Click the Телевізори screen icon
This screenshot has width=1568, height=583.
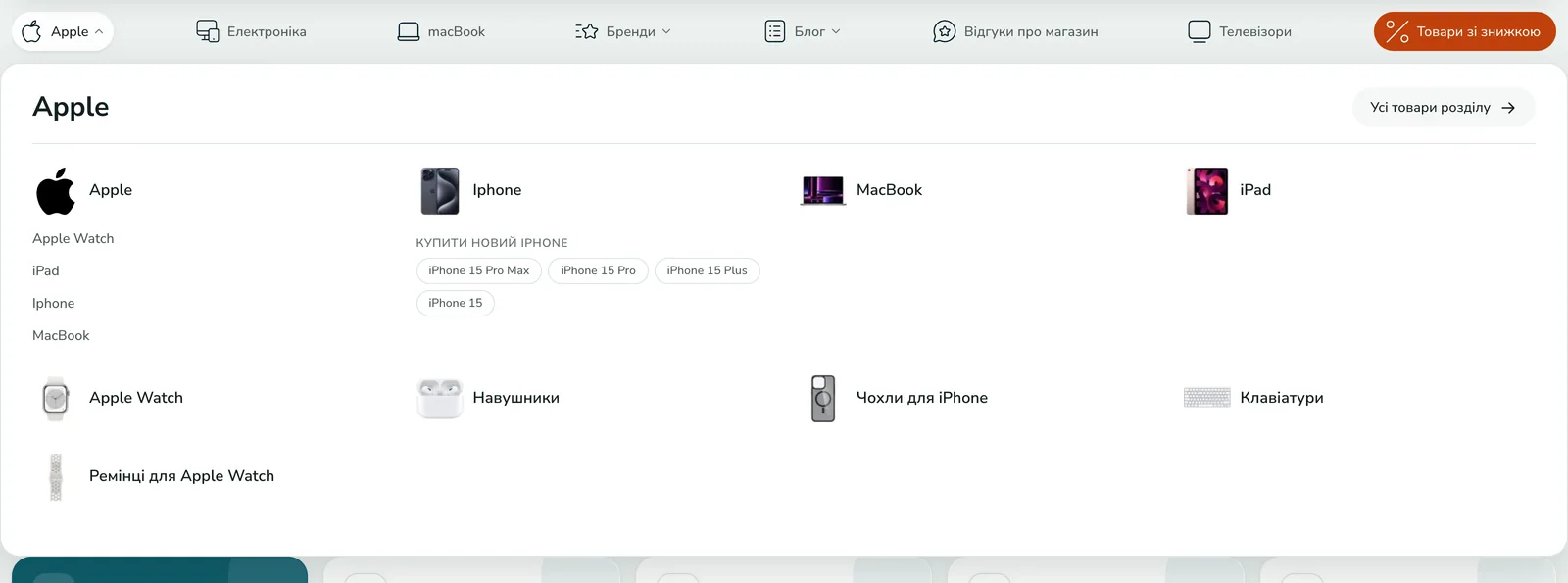pos(1200,31)
